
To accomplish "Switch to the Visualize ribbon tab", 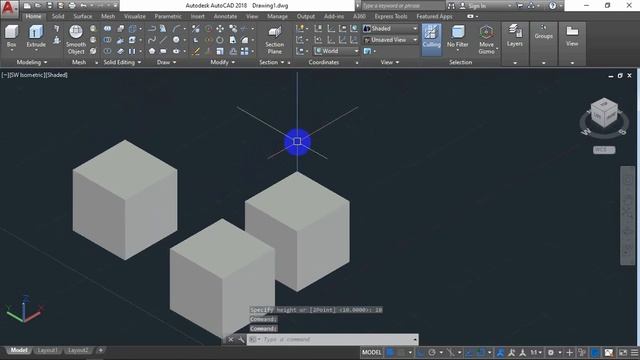I will [135, 16].
